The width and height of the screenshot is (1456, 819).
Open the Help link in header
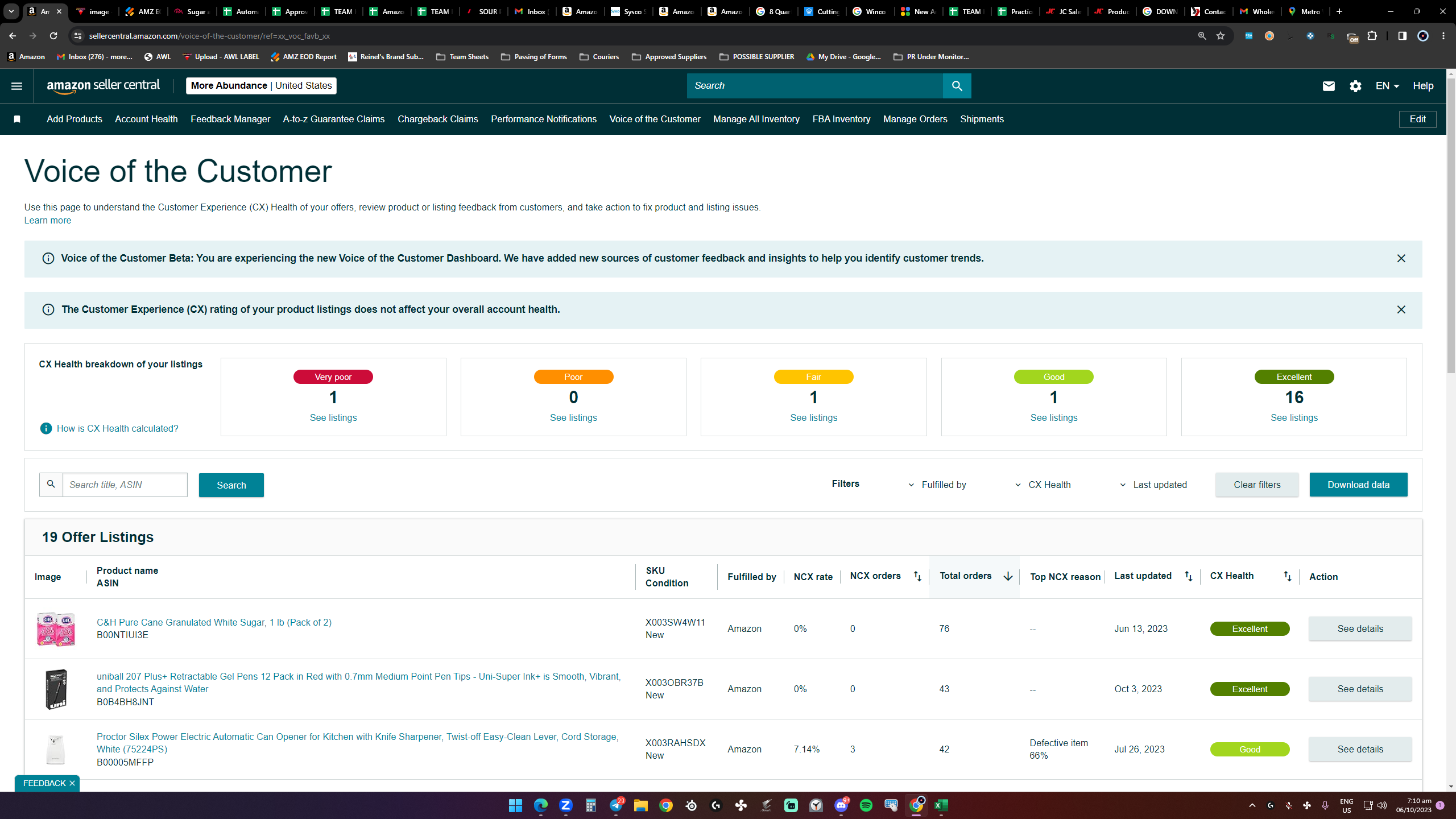tap(1423, 86)
